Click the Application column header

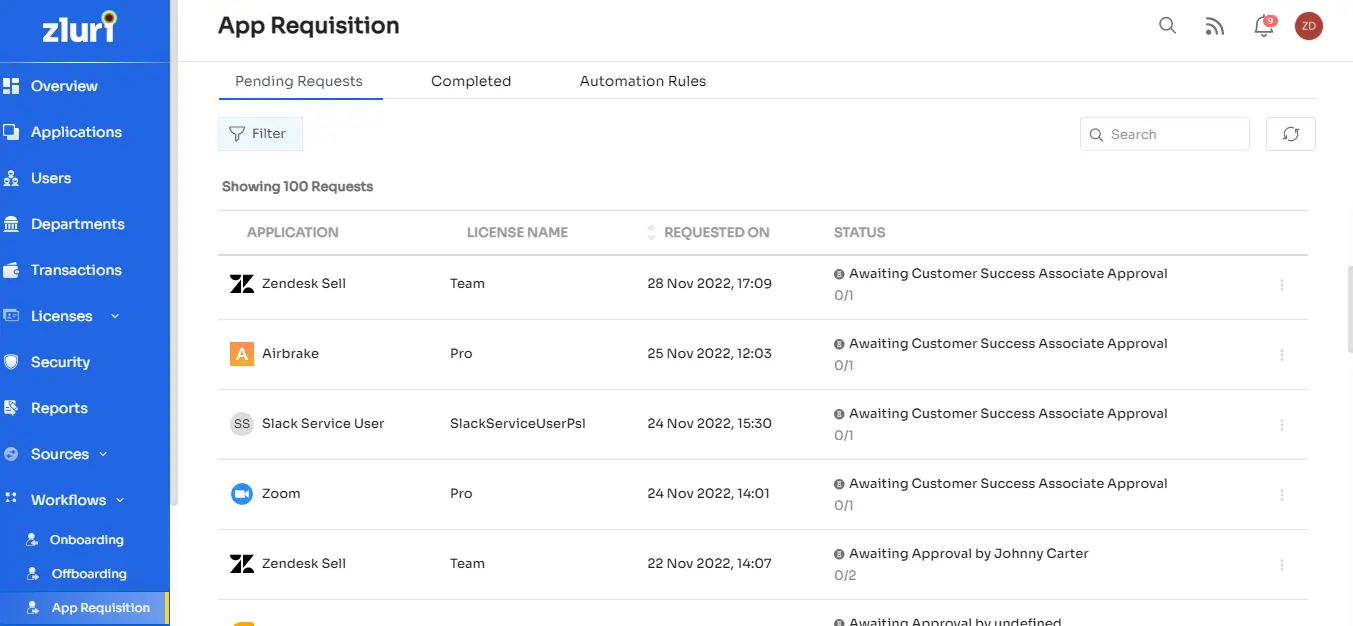pyautogui.click(x=293, y=232)
